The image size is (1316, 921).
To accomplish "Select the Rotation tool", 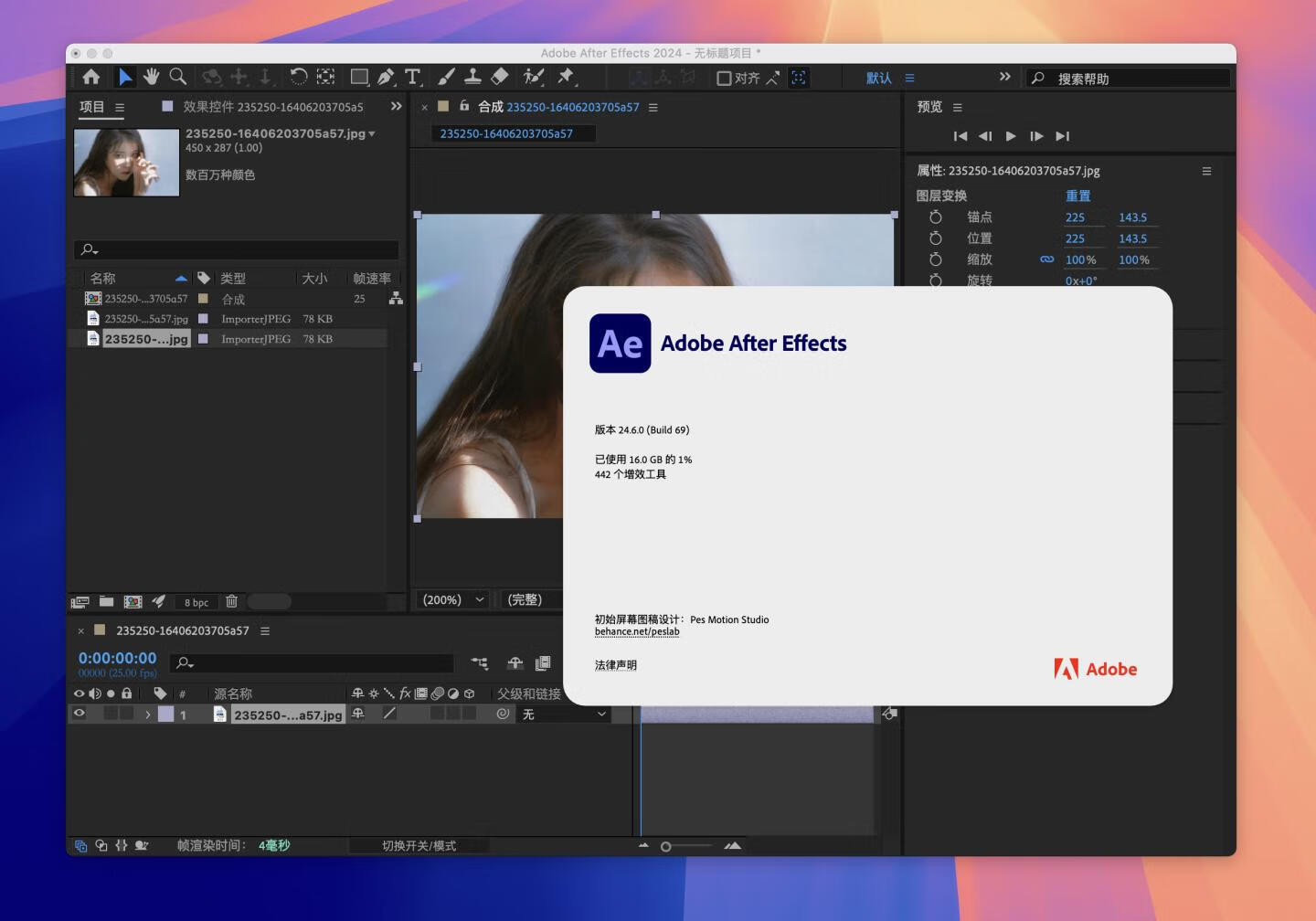I will (x=299, y=78).
